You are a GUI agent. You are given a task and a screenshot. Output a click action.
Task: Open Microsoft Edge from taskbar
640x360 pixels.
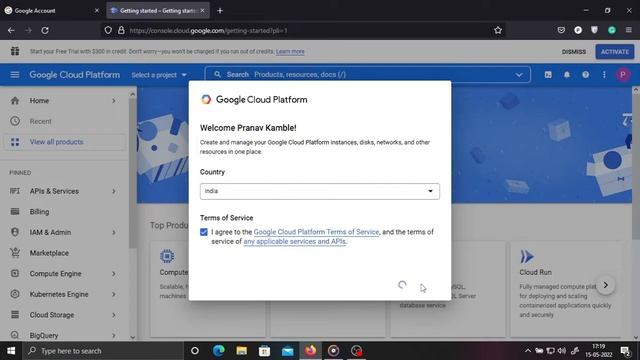click(218, 351)
